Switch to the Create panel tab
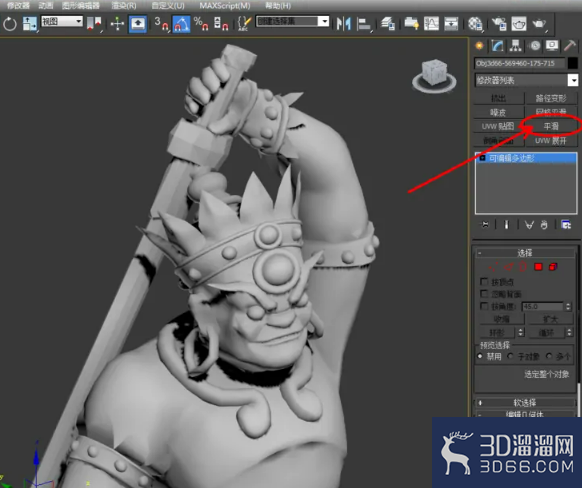The height and width of the screenshot is (488, 582). (480, 46)
